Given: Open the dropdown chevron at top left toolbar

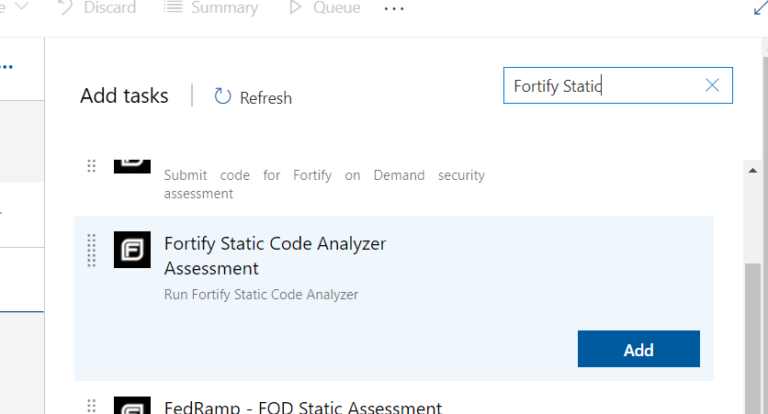Looking at the screenshot, I should (23, 6).
